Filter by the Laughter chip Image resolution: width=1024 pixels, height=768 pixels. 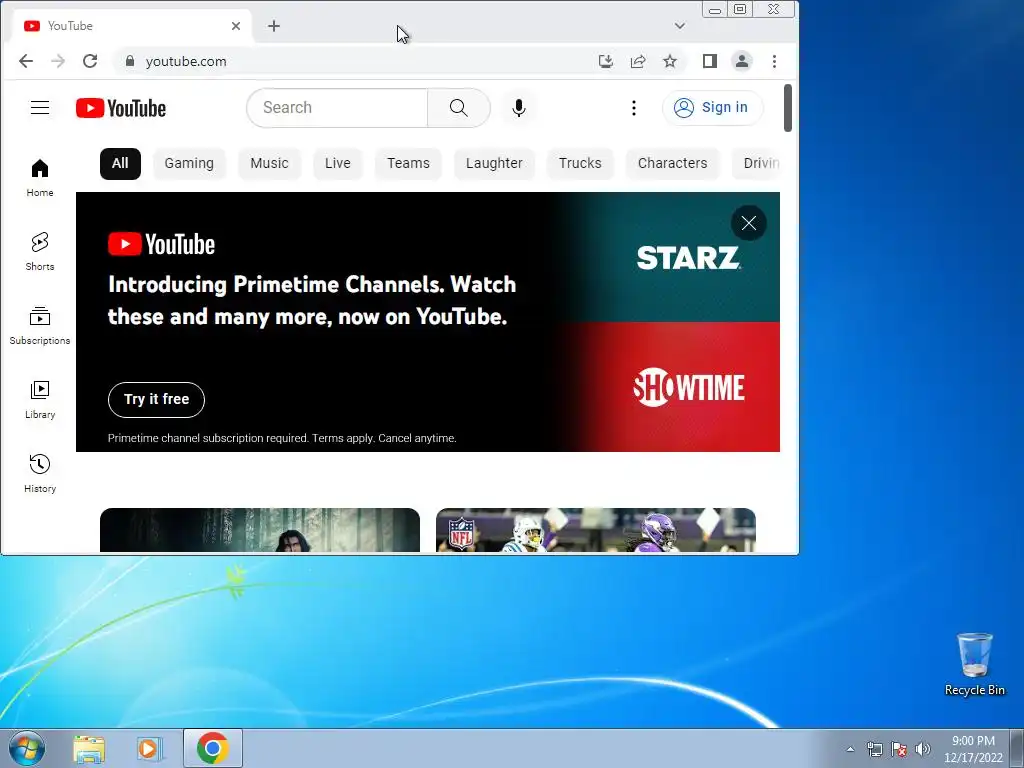click(494, 163)
